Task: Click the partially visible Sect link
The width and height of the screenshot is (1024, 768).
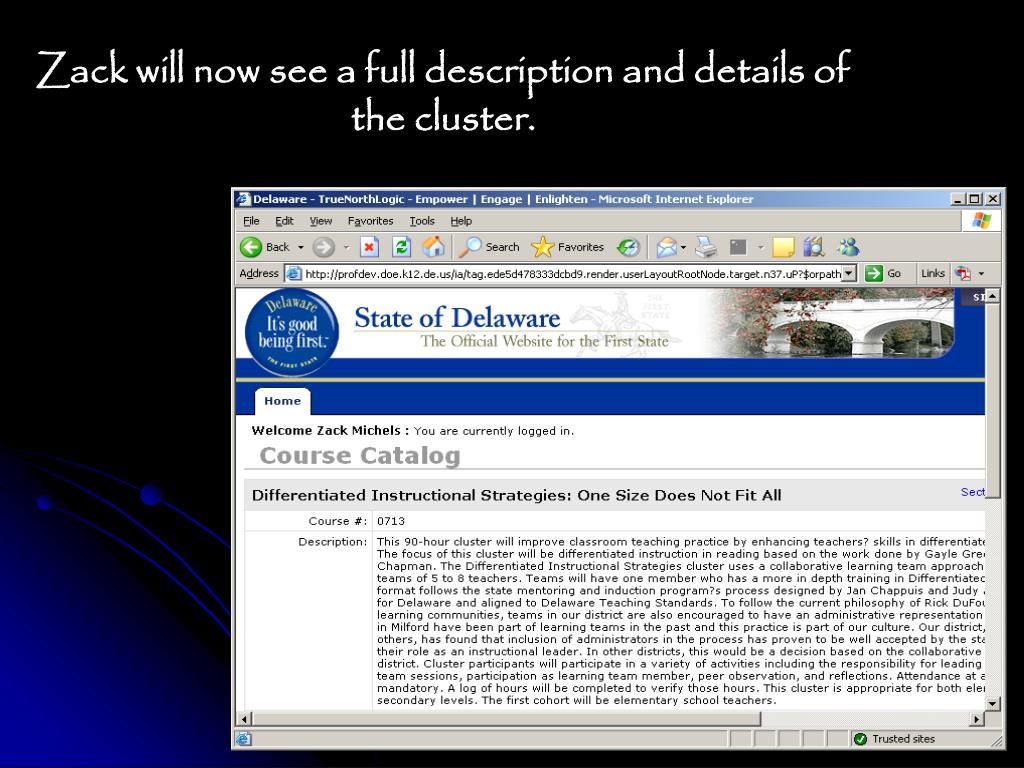Action: [972, 492]
